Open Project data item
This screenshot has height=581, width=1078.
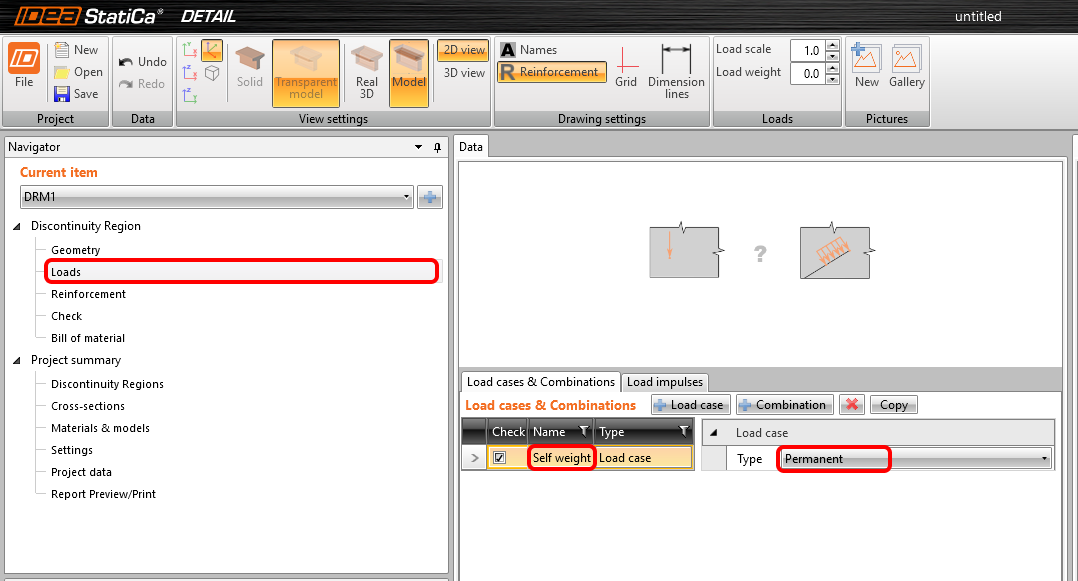pyautogui.click(x=81, y=472)
